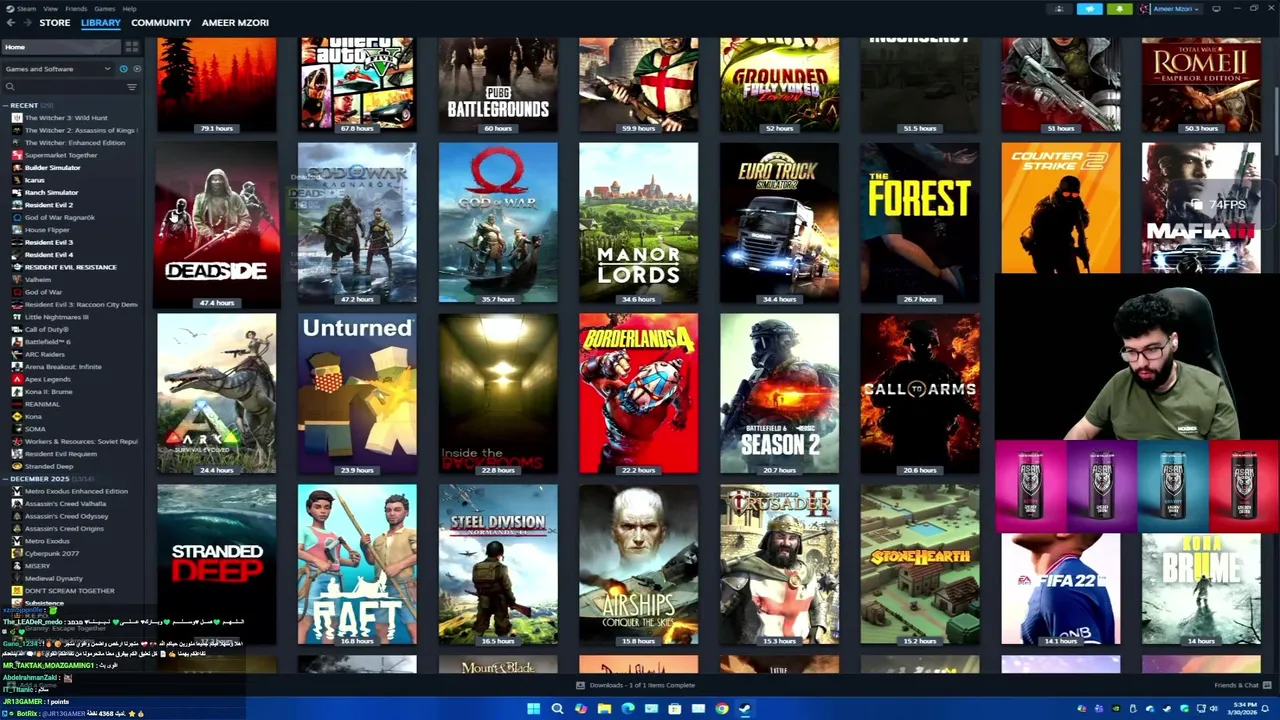Open the Call to Arms cover
This screenshot has width=1280, height=720.
coord(920,393)
